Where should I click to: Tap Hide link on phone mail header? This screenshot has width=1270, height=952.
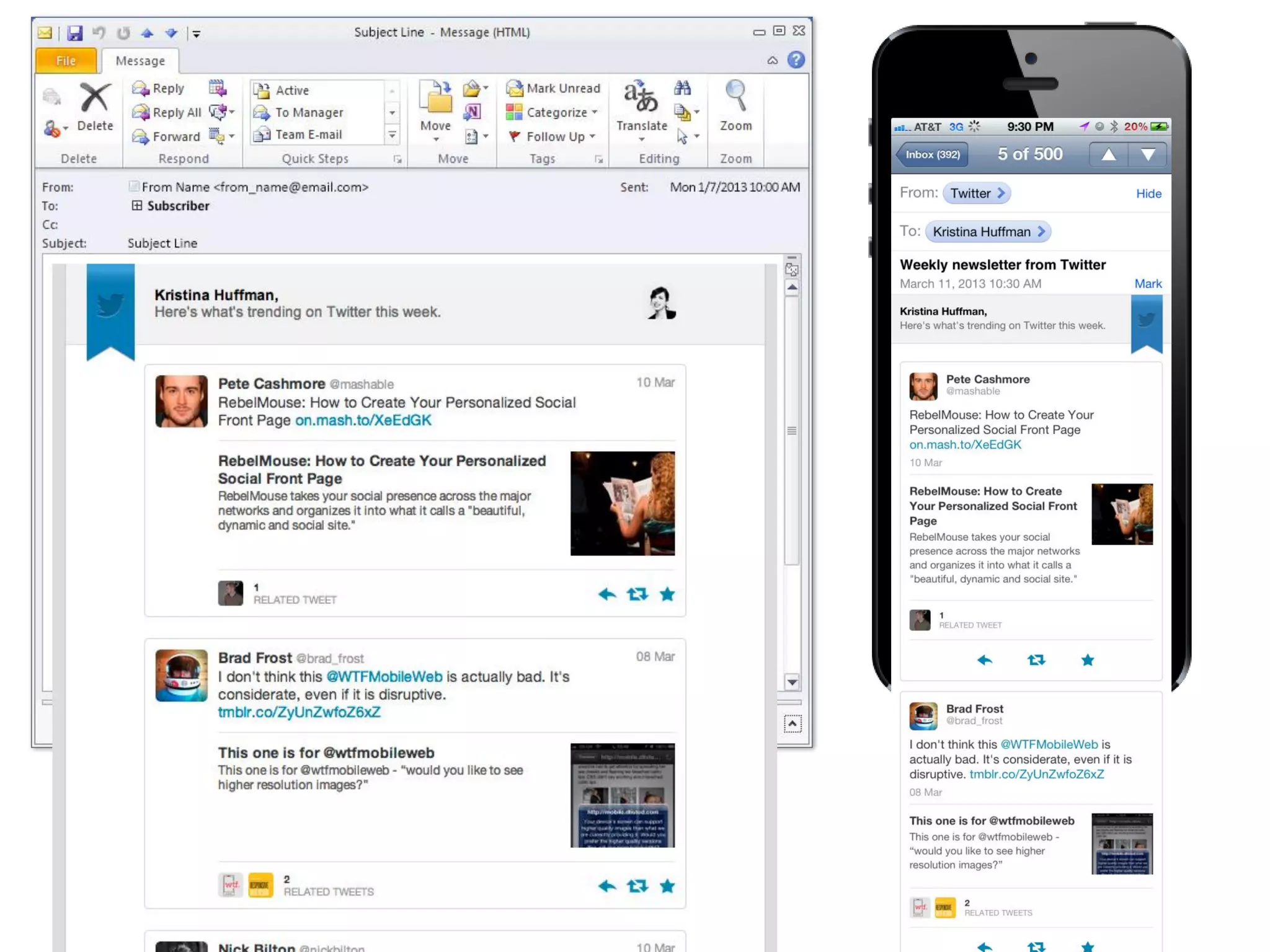[x=1148, y=194]
